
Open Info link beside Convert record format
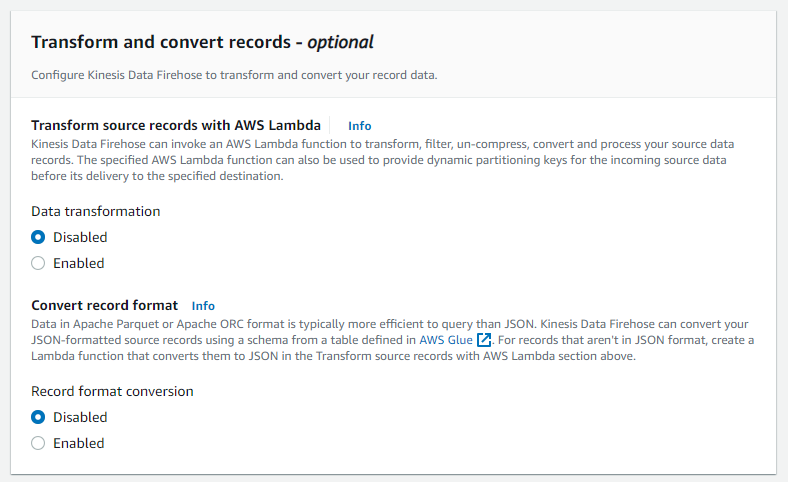[x=203, y=306]
